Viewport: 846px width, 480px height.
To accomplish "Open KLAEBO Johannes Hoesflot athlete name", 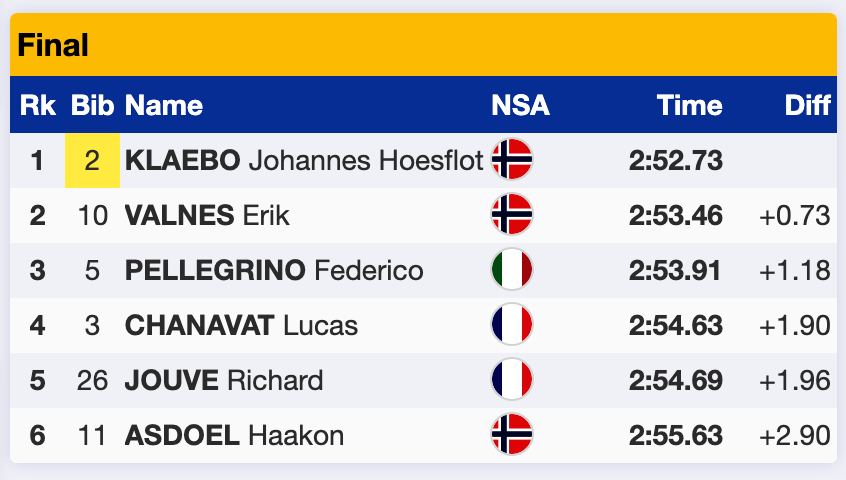I will pos(304,160).
